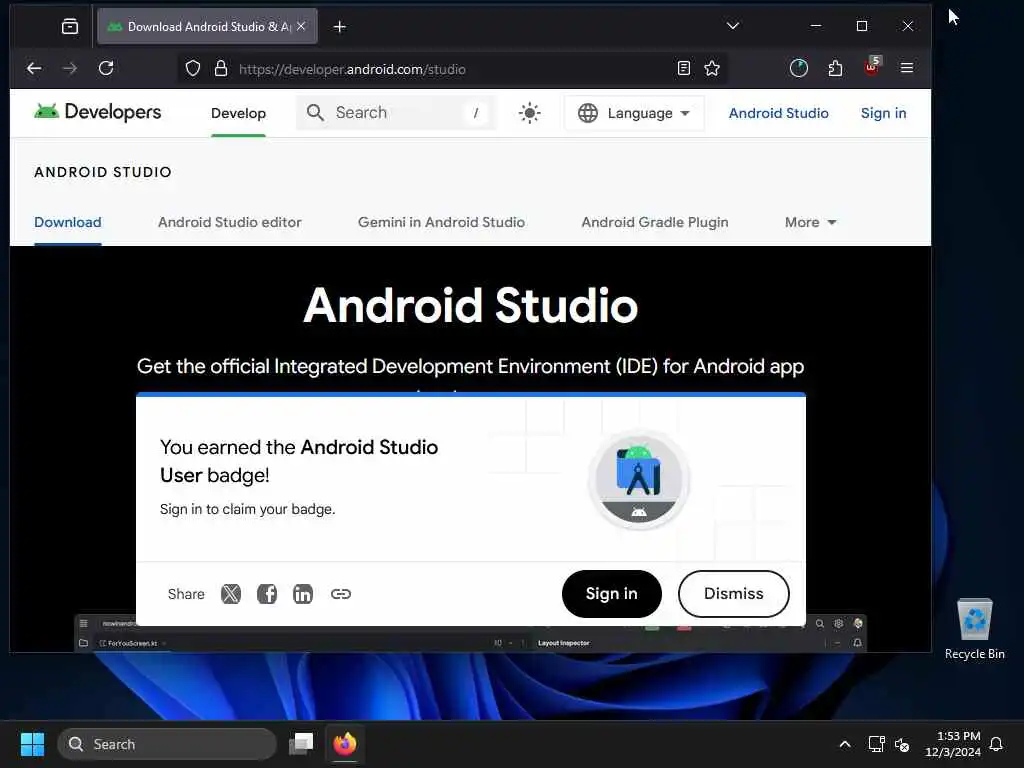
Task: Select the Develop nav item
Action: [238, 113]
